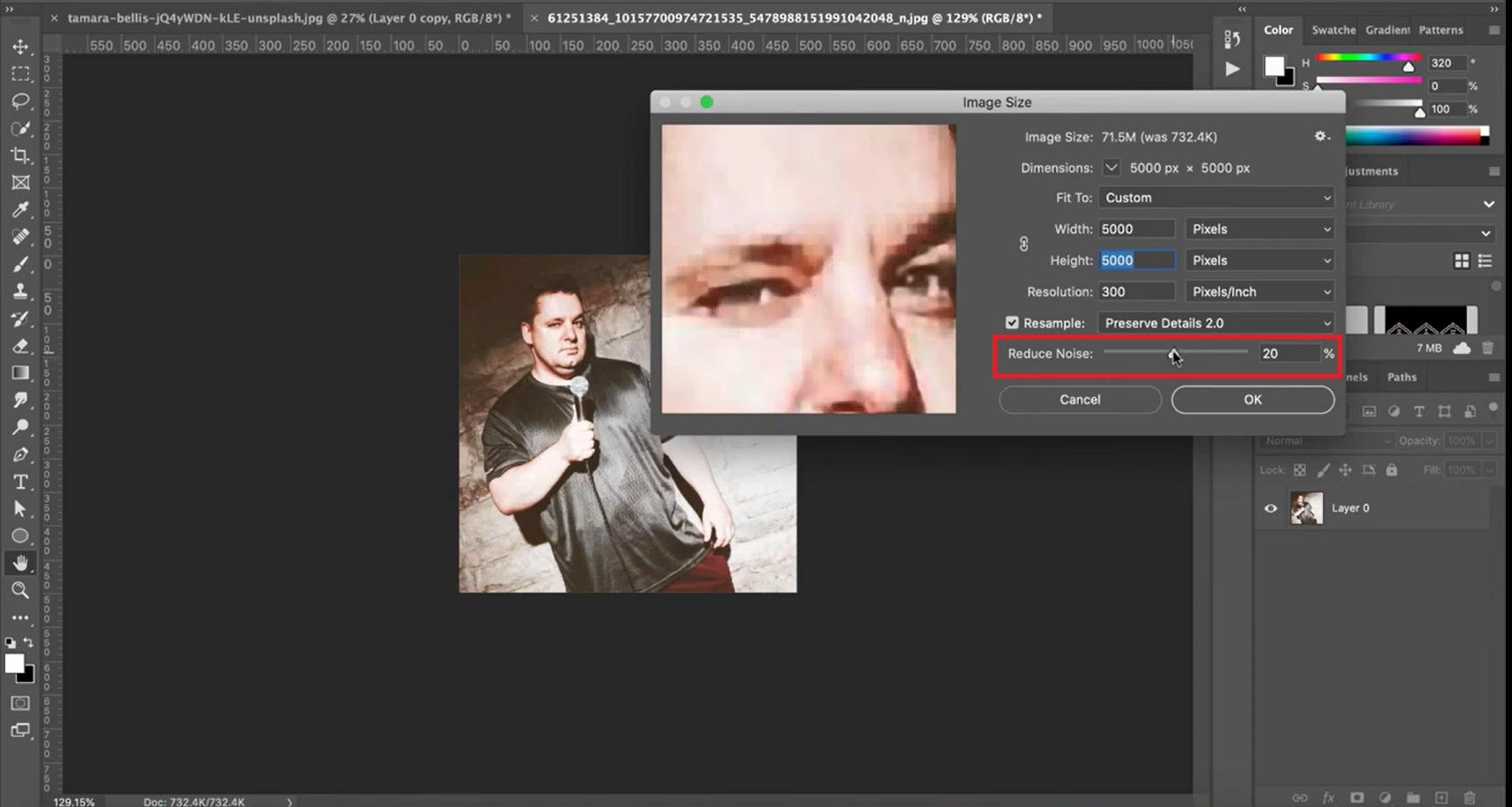Toggle the constrain proportions link icon
Screen dimensions: 1512x807
pyautogui.click(x=1024, y=244)
